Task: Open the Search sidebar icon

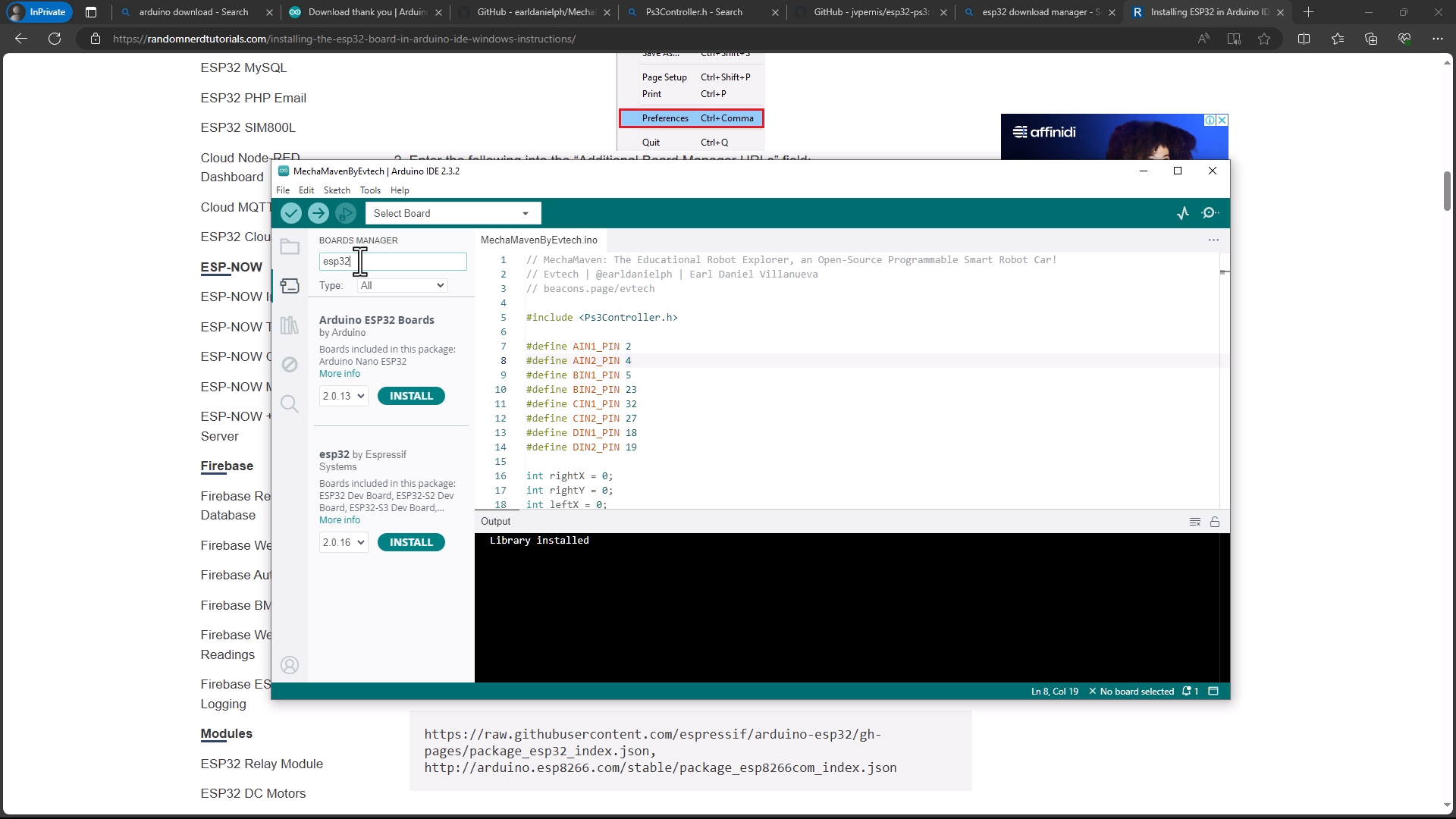Action: 290,403
